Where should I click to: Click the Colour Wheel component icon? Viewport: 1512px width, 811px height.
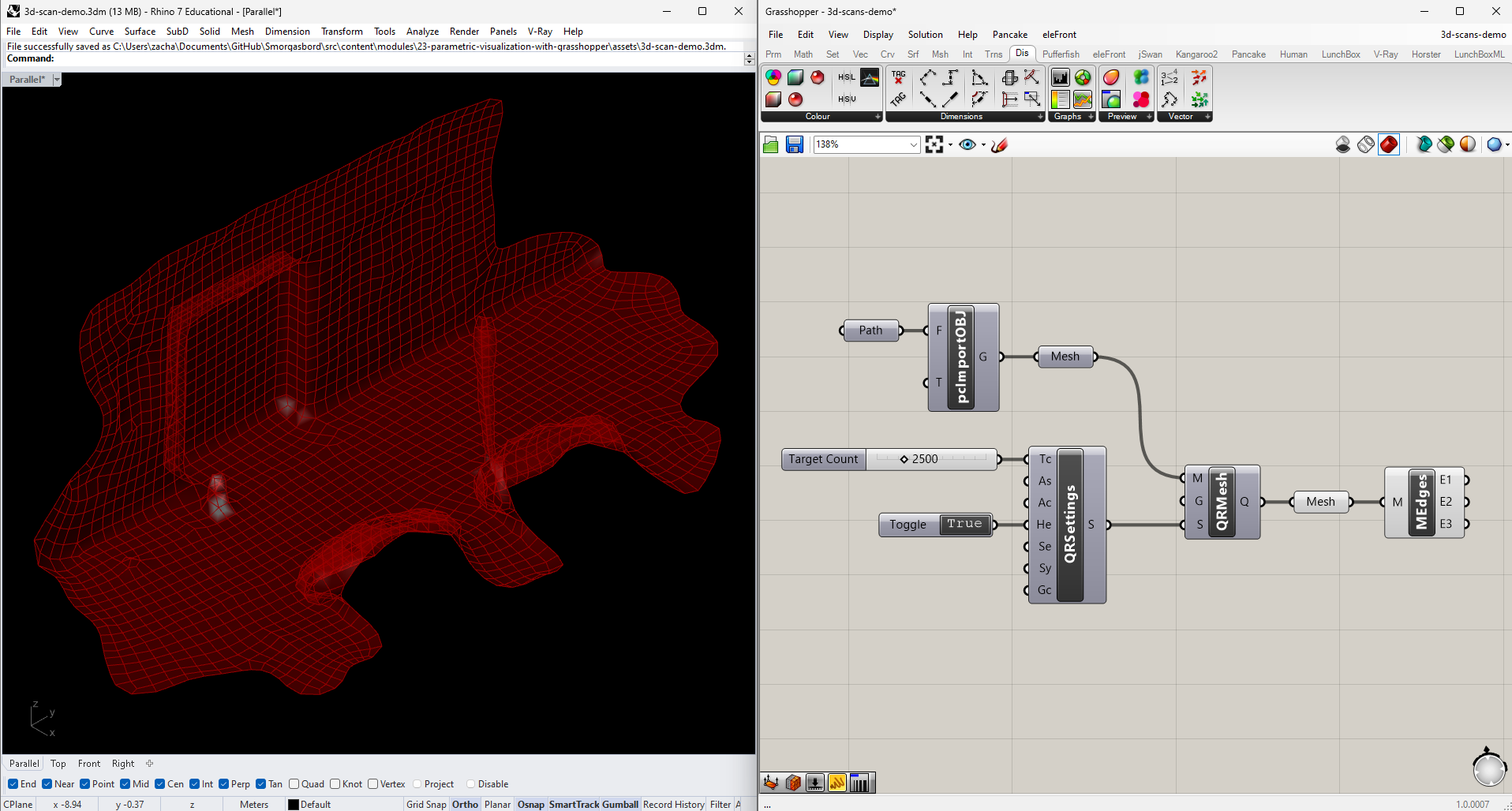[x=773, y=77]
